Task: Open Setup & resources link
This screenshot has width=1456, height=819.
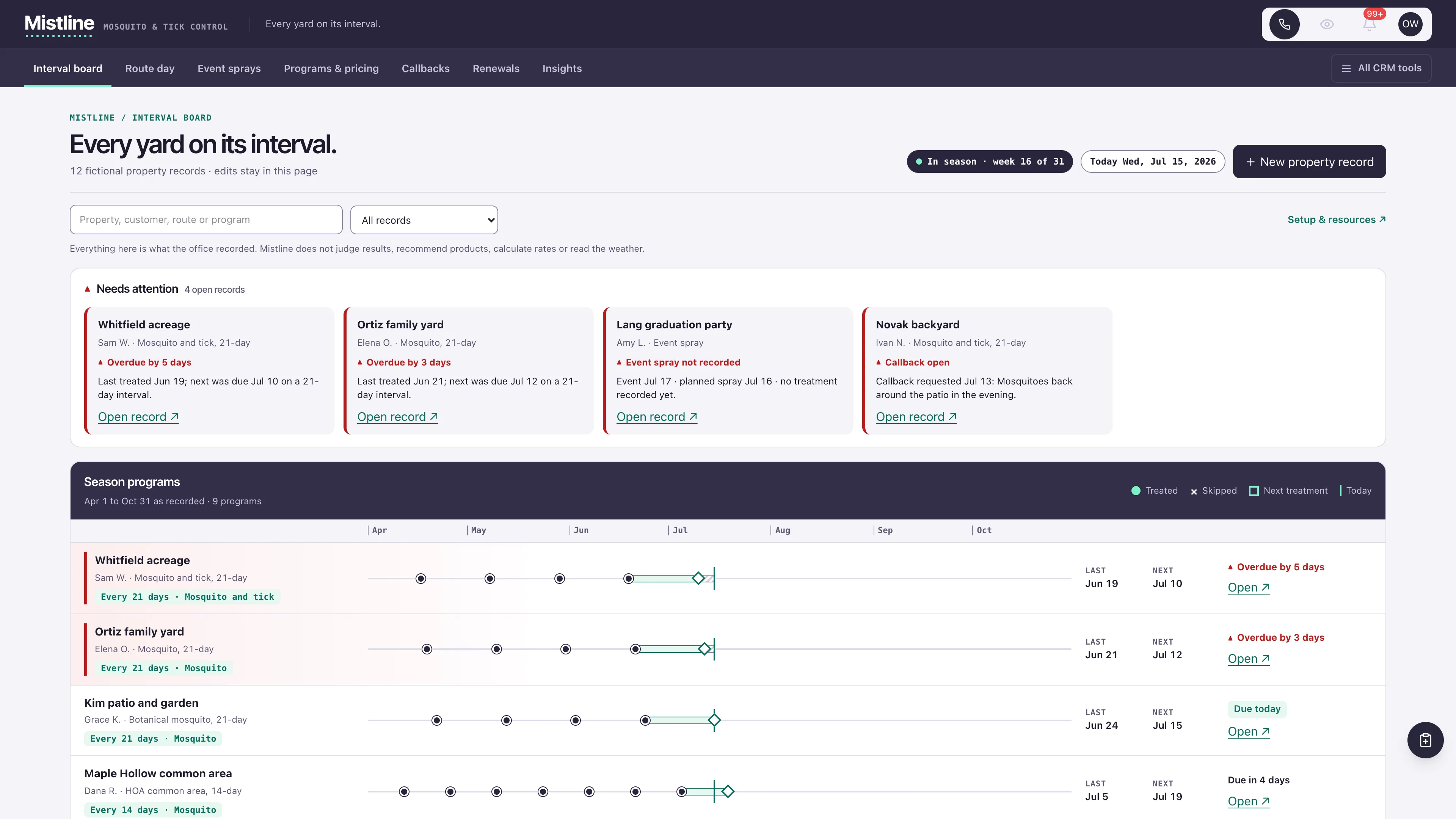Action: pos(1336,219)
